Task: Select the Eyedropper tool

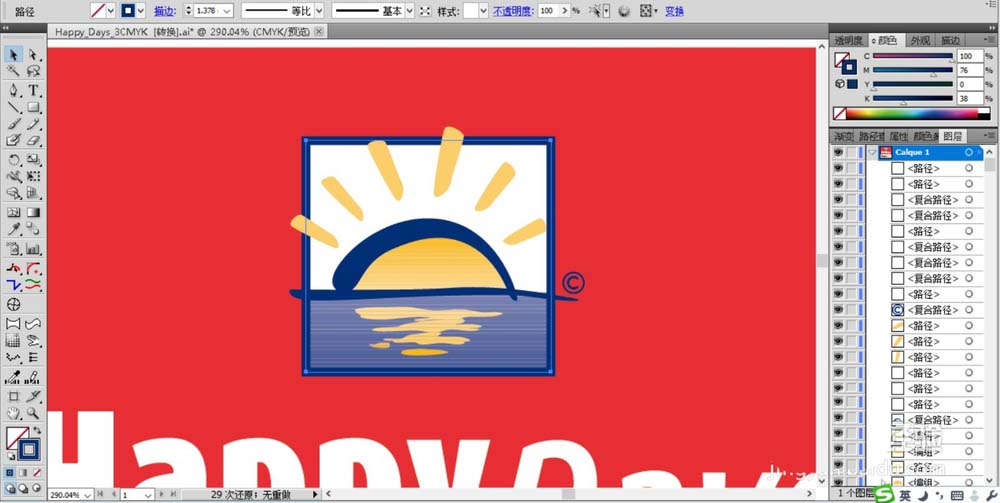Action: (13, 230)
